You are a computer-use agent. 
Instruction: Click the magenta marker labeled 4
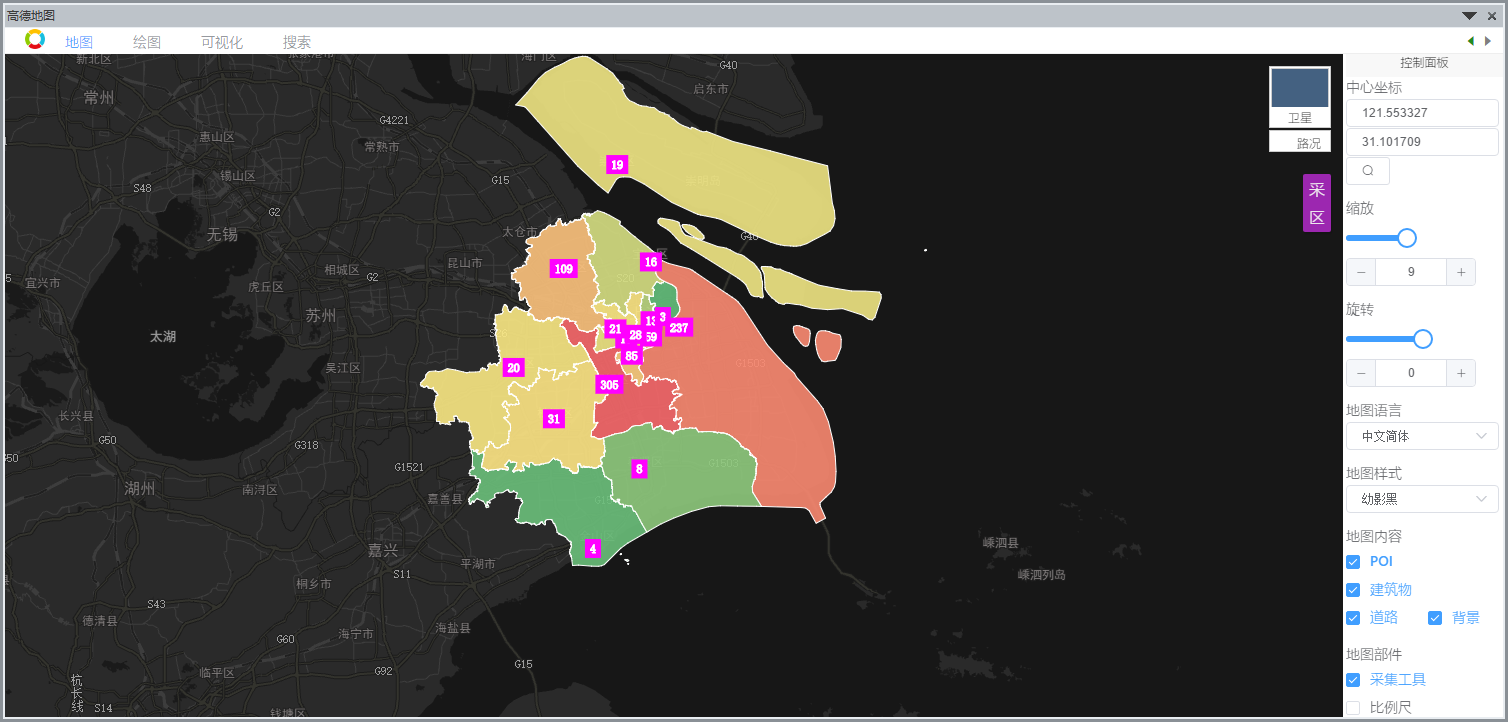point(593,549)
